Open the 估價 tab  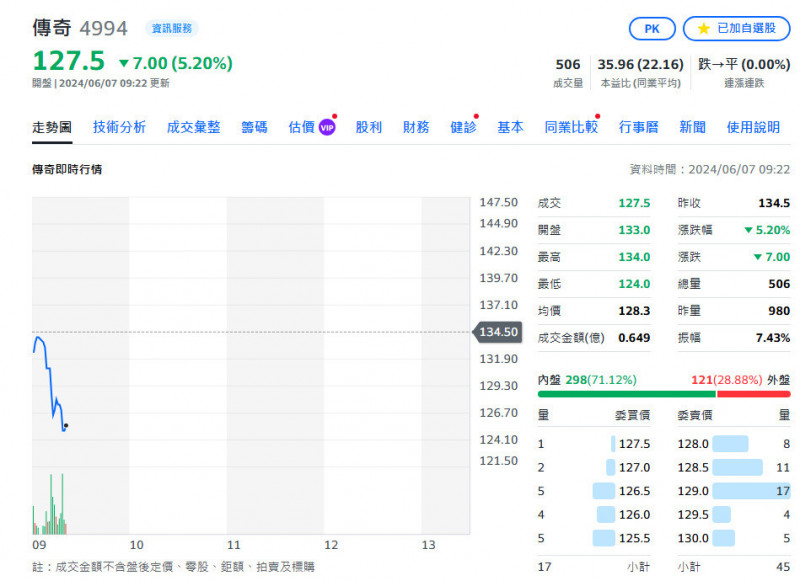pyautogui.click(x=302, y=127)
